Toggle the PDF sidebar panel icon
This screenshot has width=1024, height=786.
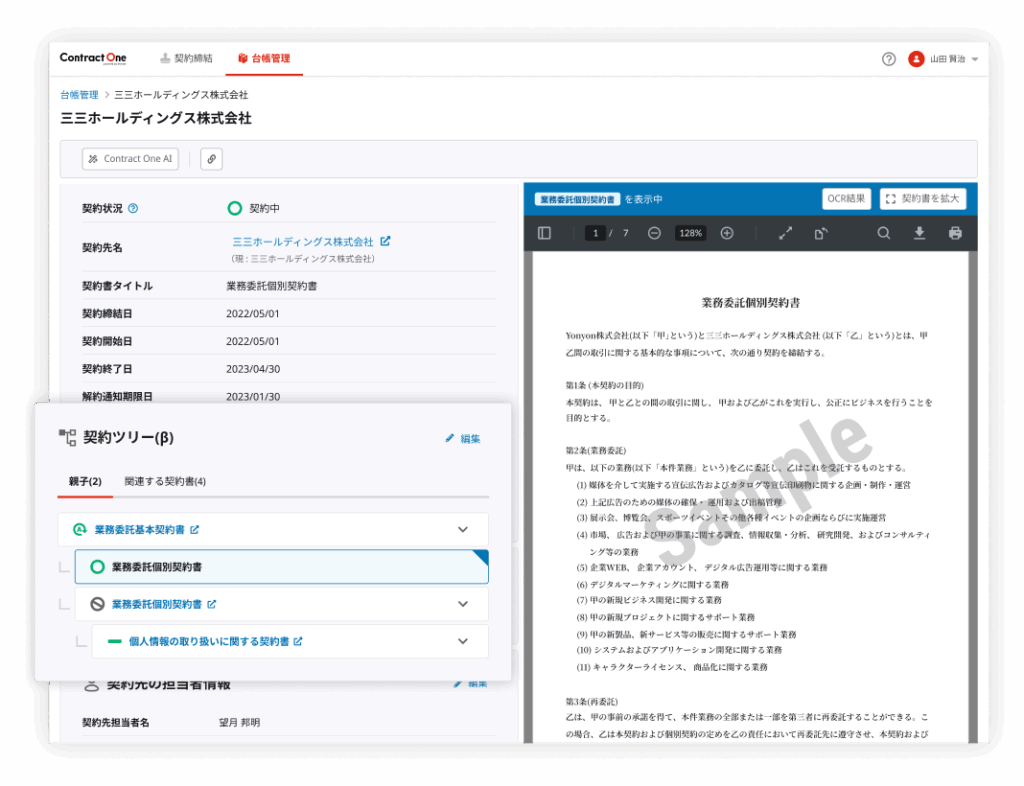click(x=545, y=233)
